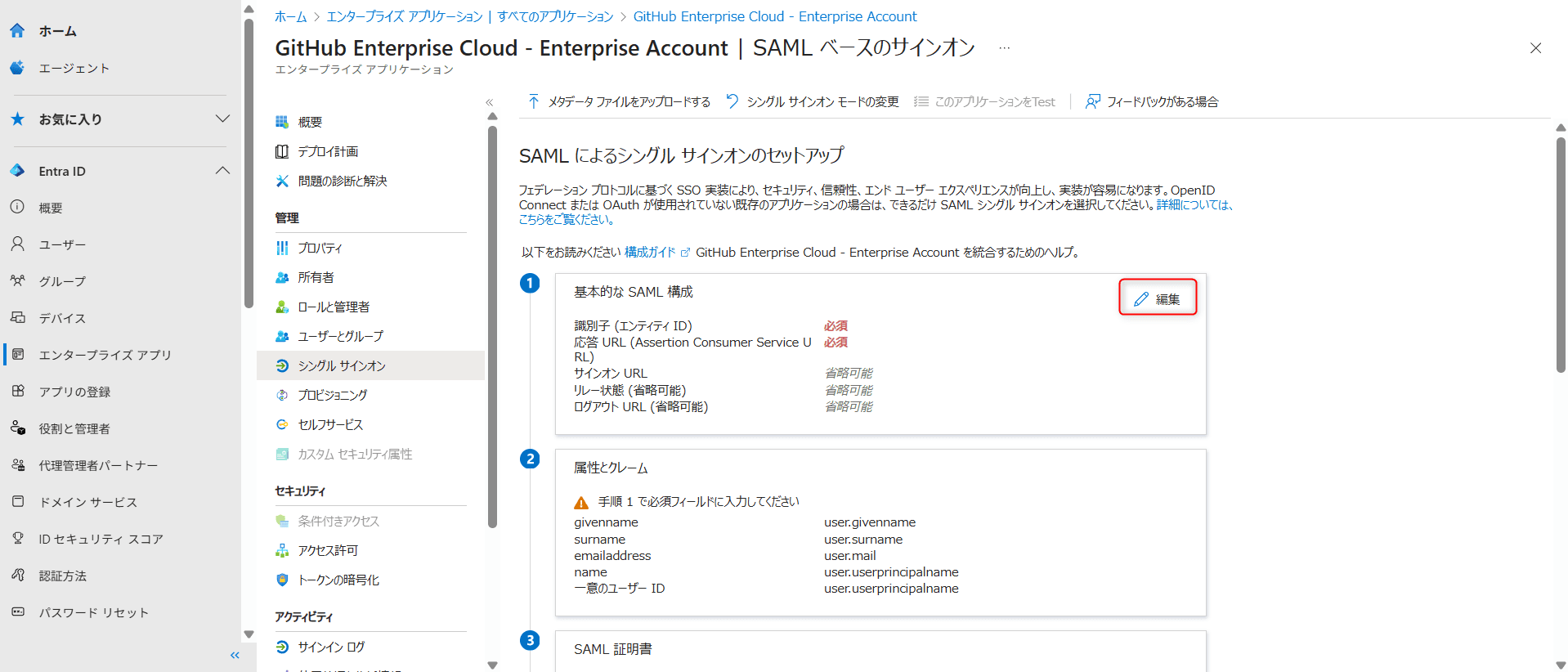The image size is (1568, 672).
Task: Click the feedback person icon in toolbar
Action: 1092,101
